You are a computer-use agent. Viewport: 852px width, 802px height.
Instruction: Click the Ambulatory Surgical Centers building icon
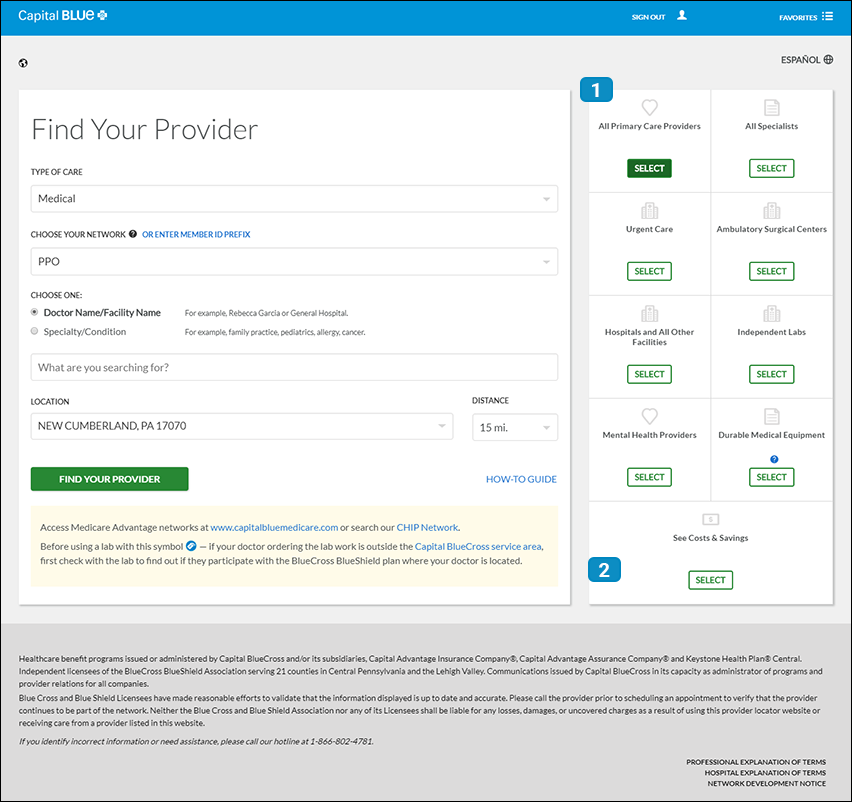tap(772, 210)
